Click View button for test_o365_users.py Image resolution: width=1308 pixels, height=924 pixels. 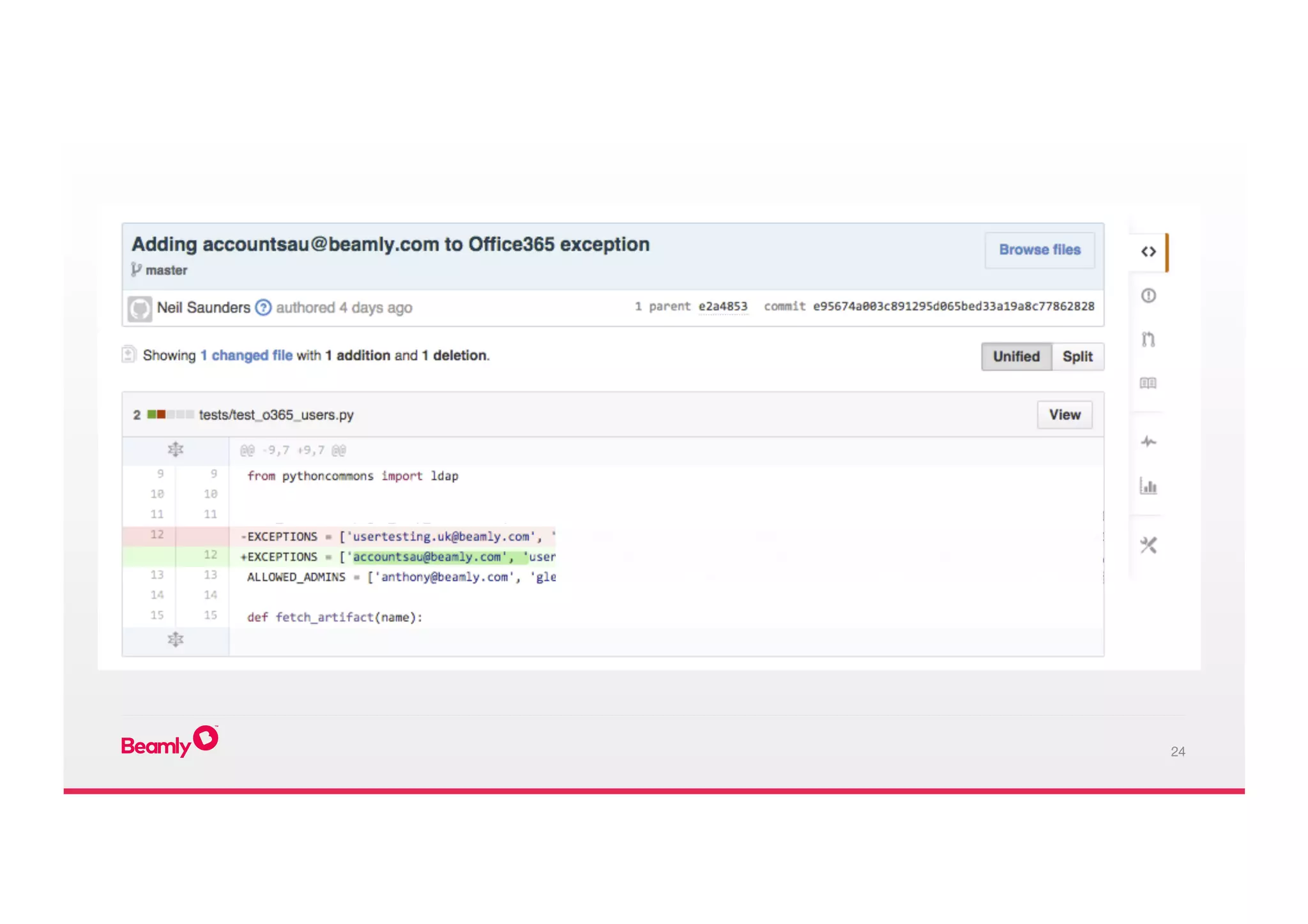tap(1064, 415)
